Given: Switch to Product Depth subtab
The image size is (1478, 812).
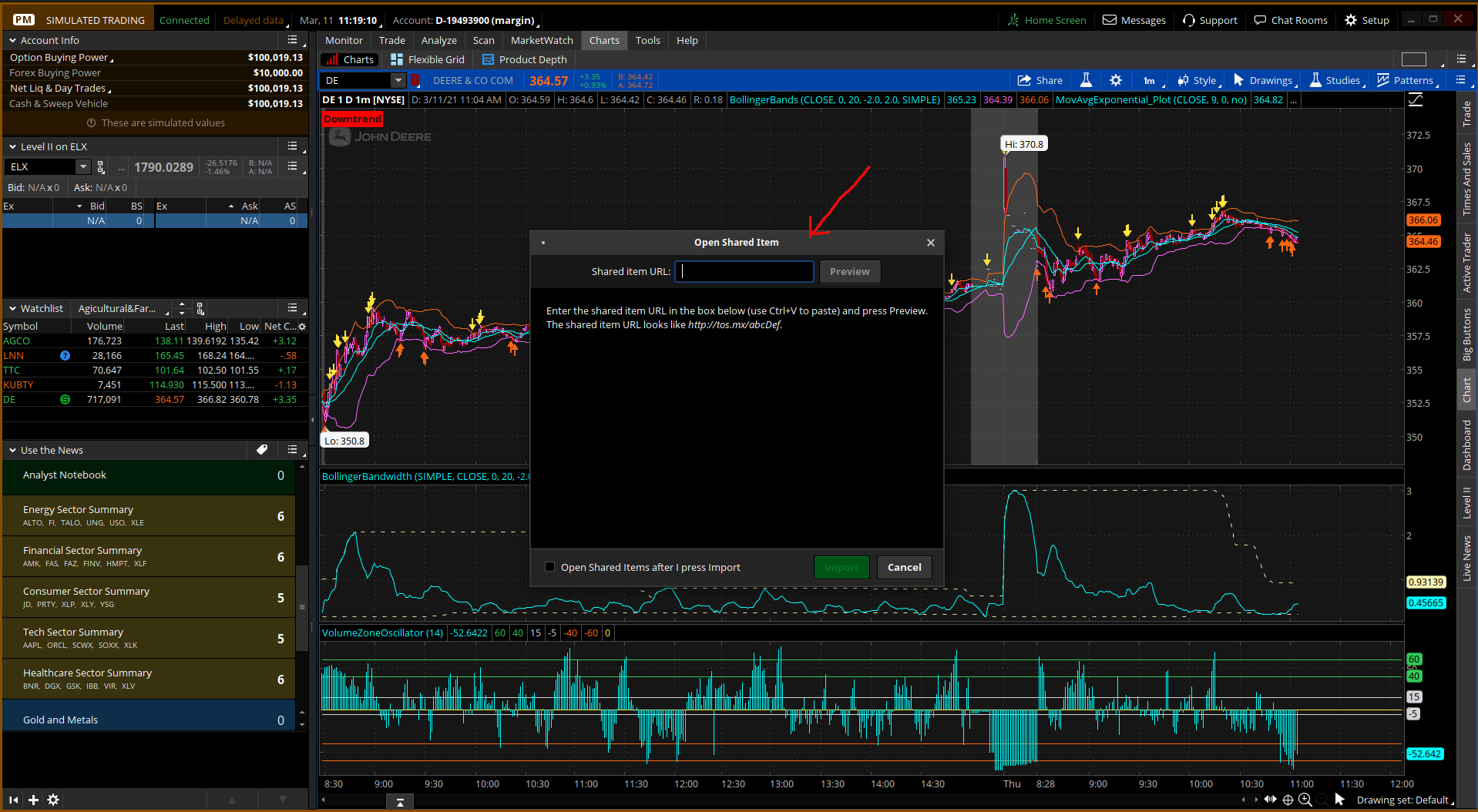Looking at the screenshot, I should tap(524, 59).
